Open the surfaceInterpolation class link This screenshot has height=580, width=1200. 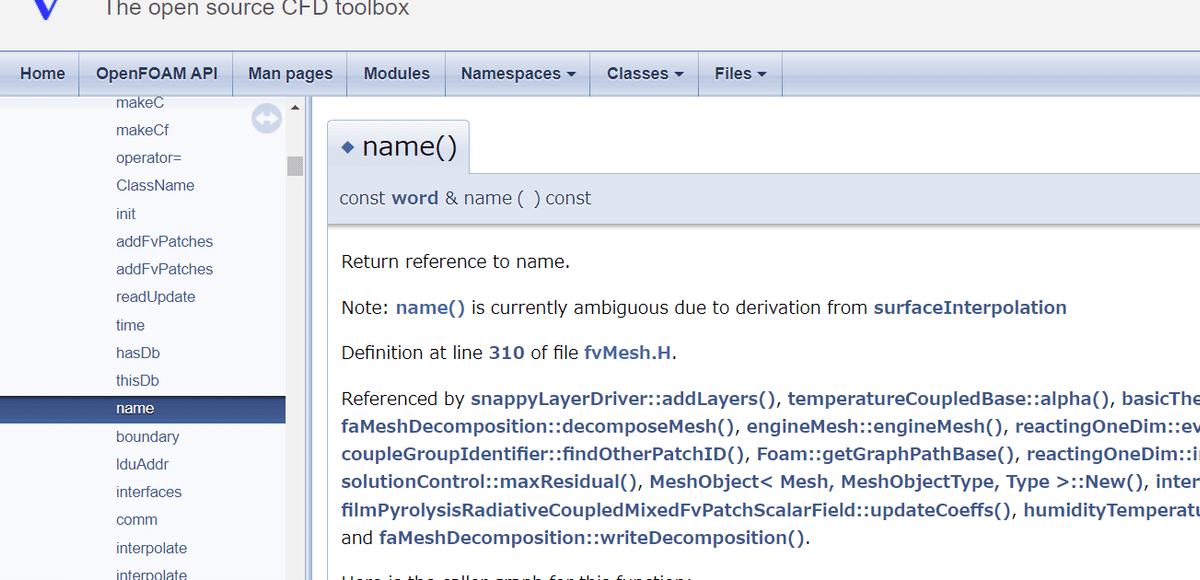tap(969, 308)
